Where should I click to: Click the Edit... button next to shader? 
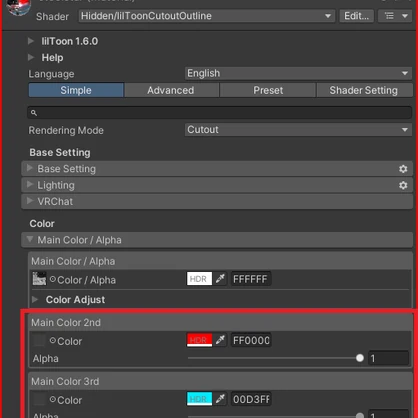point(357,16)
